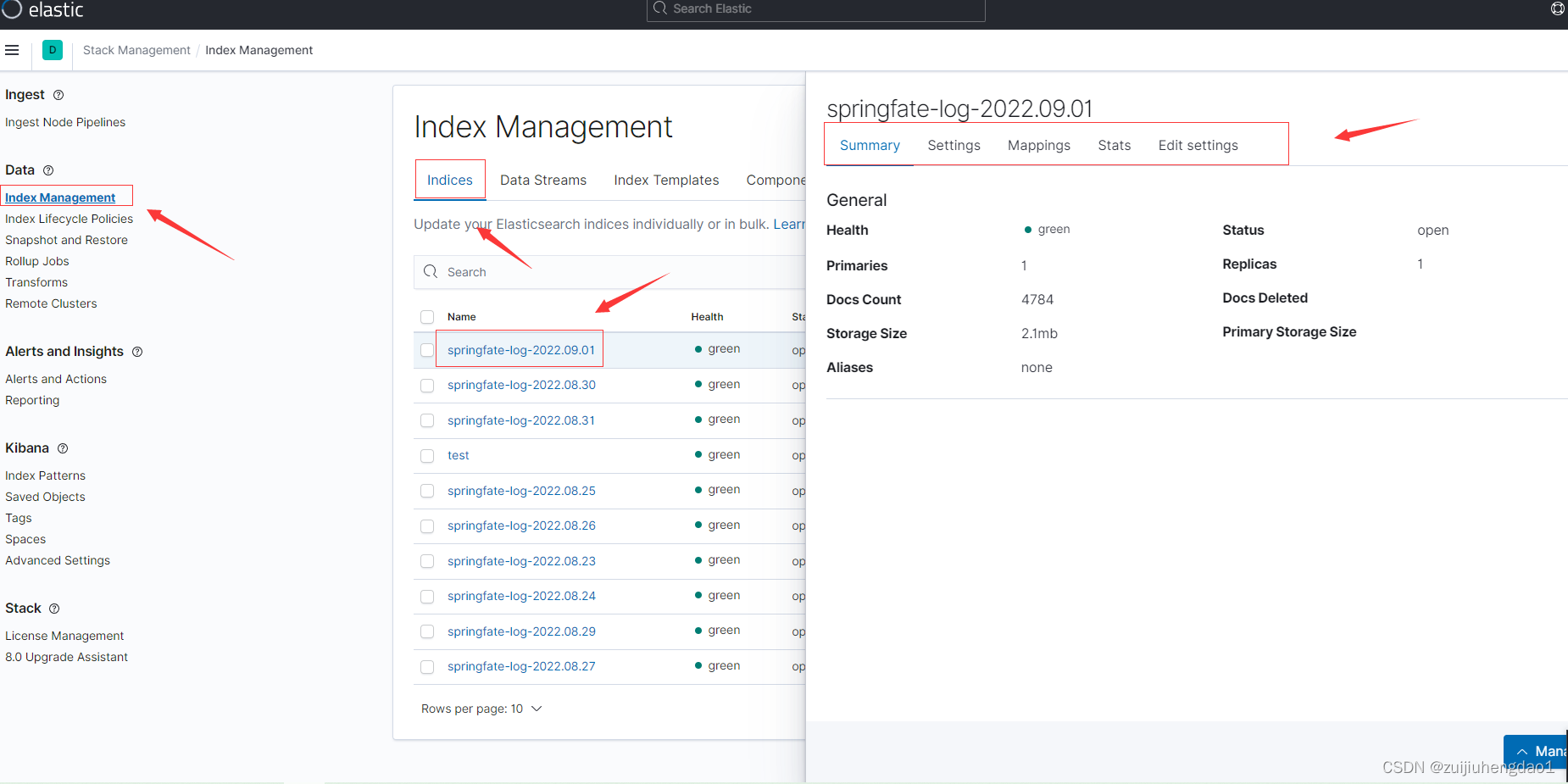Check the box for the test index
This screenshot has height=784, width=1568.
(x=427, y=456)
